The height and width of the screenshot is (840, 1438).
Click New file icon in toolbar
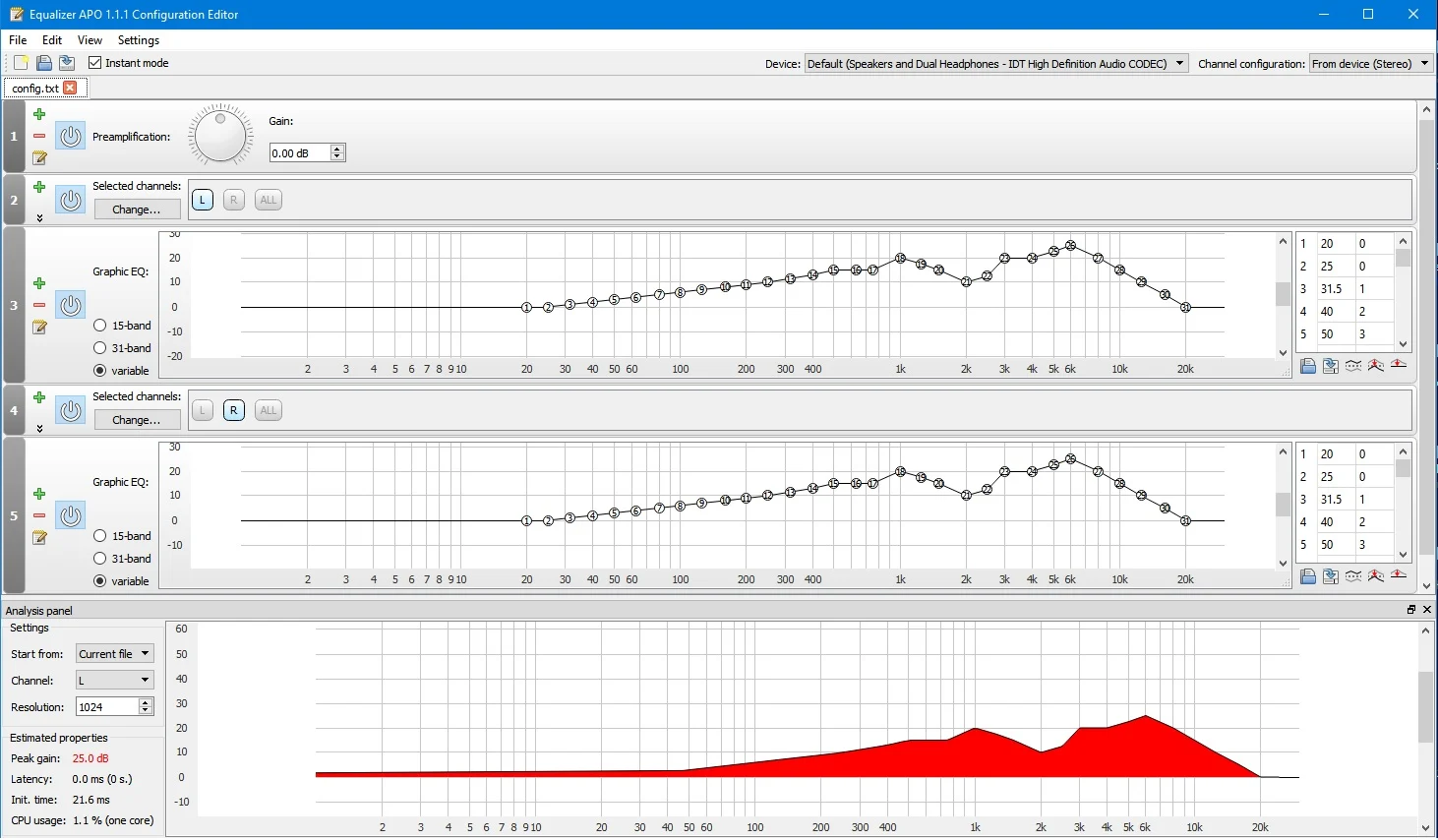click(21, 63)
